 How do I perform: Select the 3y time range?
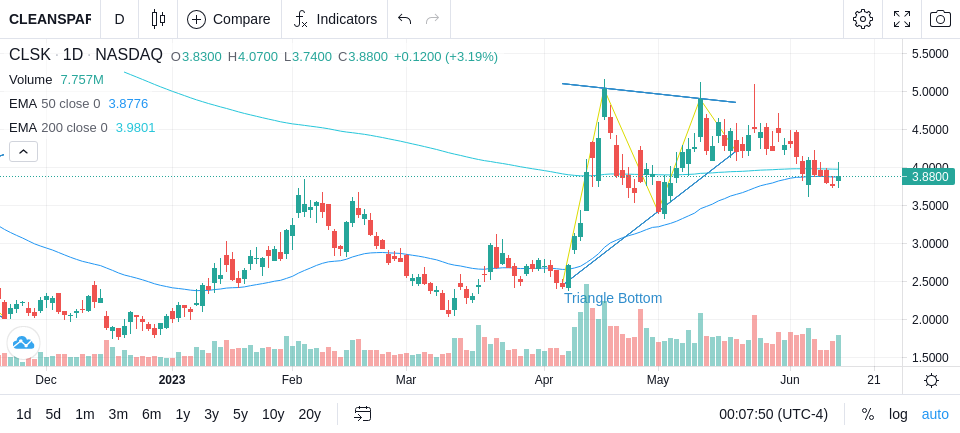(211, 414)
